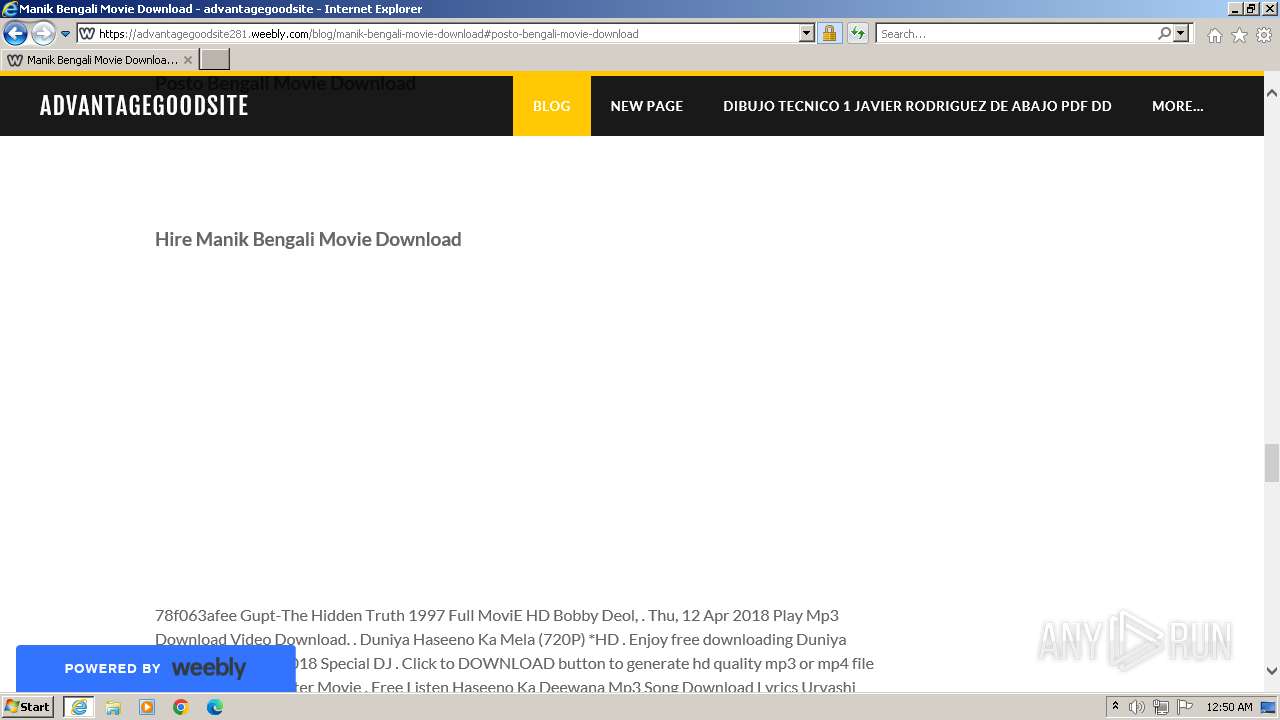The height and width of the screenshot is (720, 1280).
Task: Open the Favorites star icon
Action: (x=1239, y=35)
